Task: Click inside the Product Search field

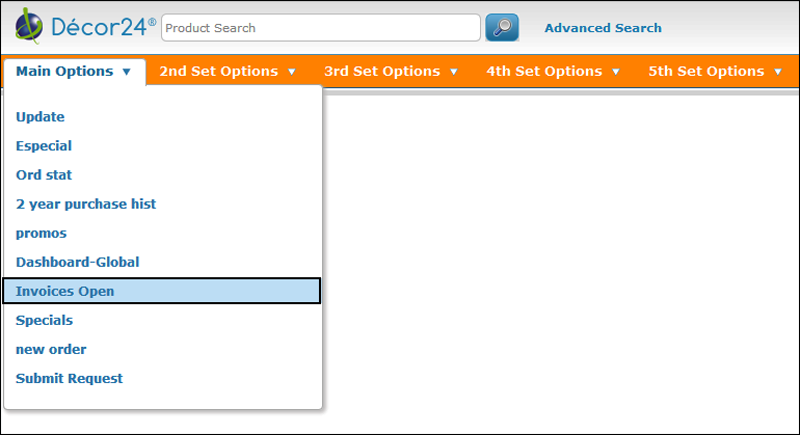Action: 320,28
